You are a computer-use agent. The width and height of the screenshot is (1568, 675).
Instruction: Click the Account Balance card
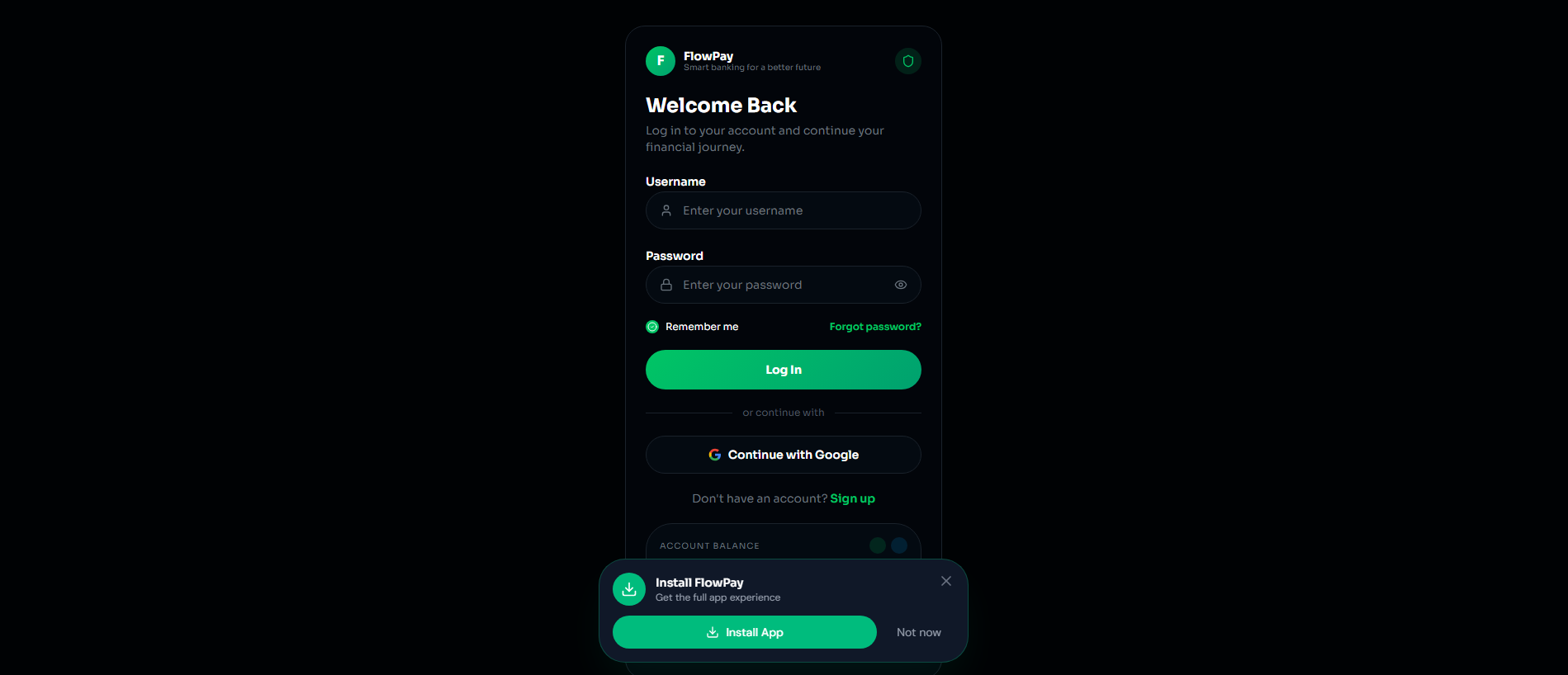coord(784,541)
